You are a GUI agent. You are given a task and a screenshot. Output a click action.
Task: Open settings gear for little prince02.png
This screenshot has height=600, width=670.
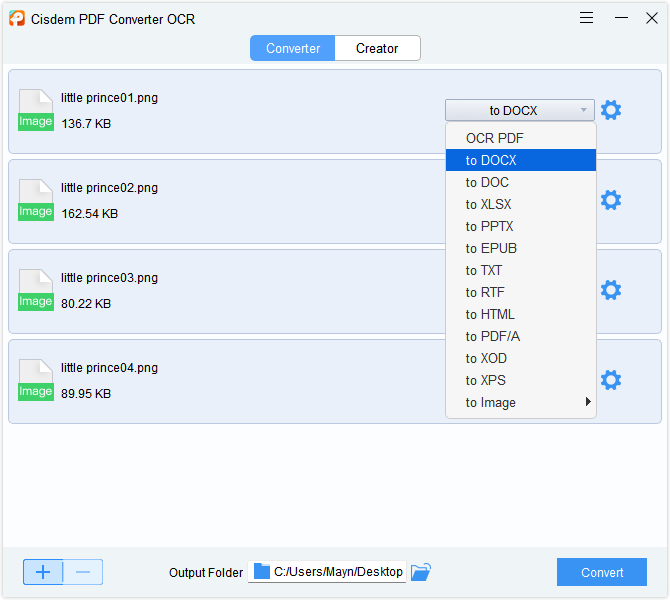[x=611, y=200]
